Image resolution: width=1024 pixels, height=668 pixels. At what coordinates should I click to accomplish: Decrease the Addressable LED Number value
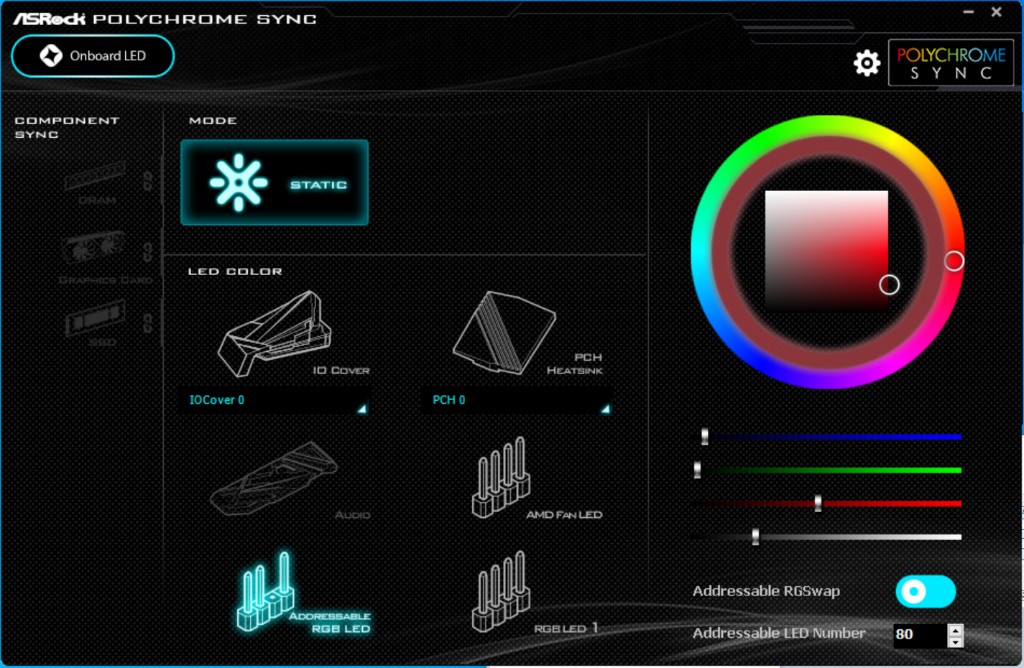point(955,642)
